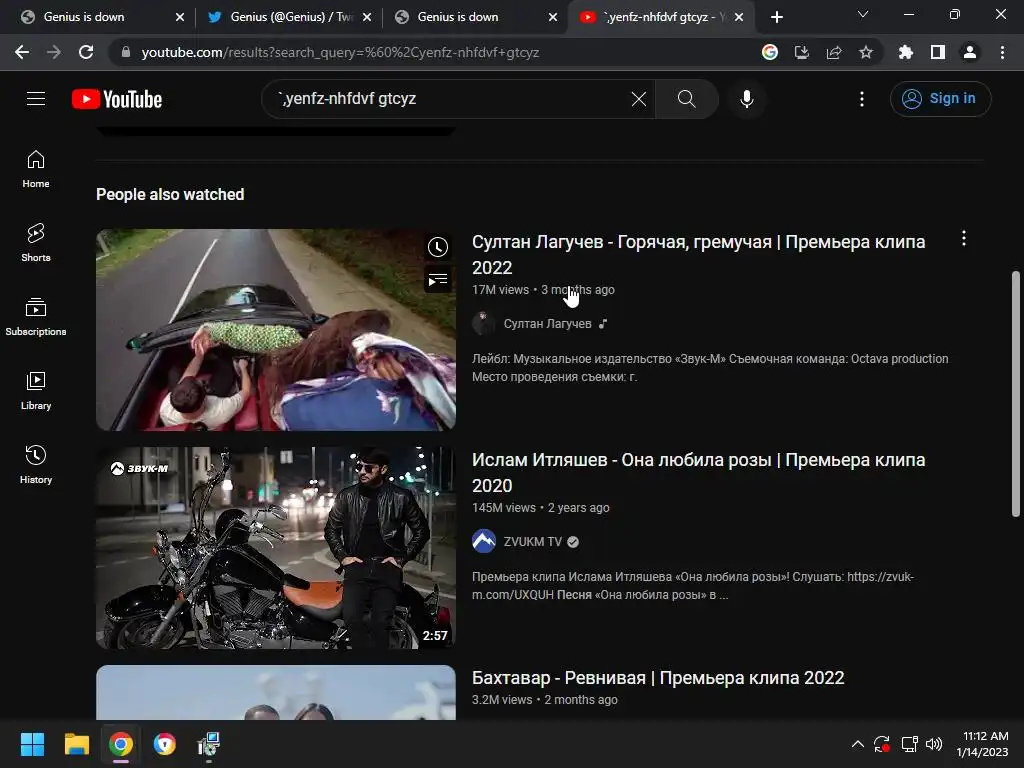Open browser Extensions puzzle icon
The image size is (1024, 768).
[x=905, y=52]
